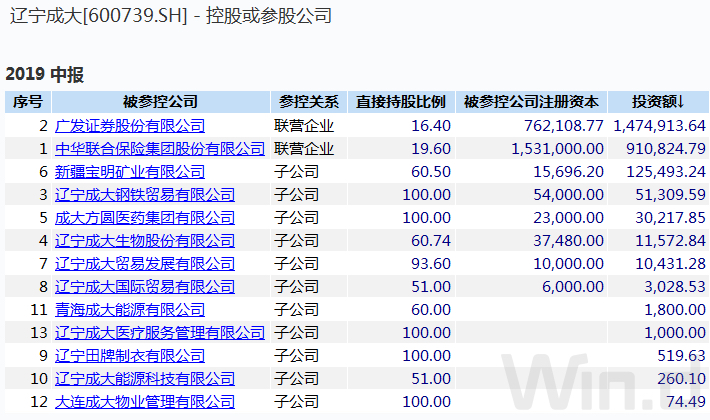
Task: Select investment value 519.63
Action: click(x=681, y=356)
